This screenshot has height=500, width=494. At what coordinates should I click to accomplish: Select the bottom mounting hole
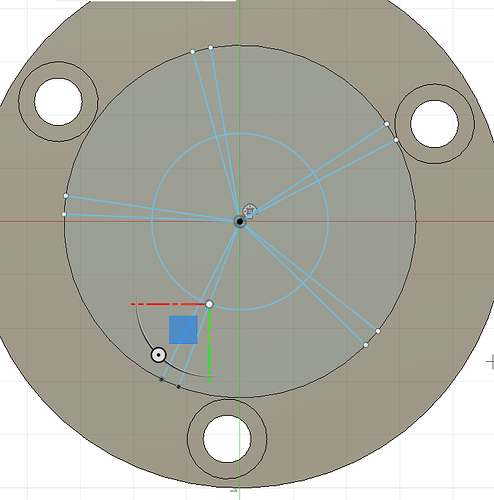[x=227, y=439]
